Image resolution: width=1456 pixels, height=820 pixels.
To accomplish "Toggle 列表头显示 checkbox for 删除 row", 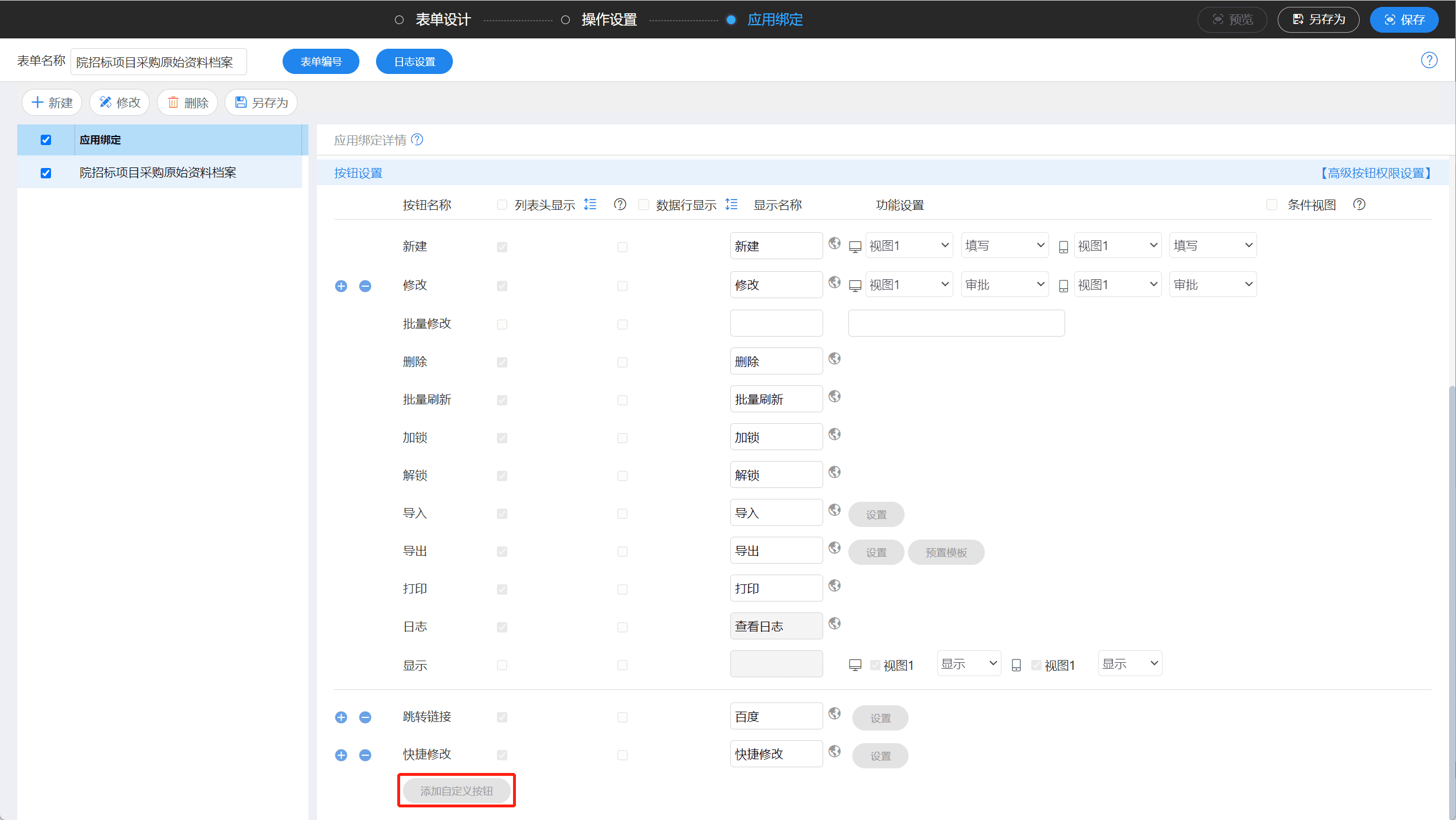I will (502, 362).
